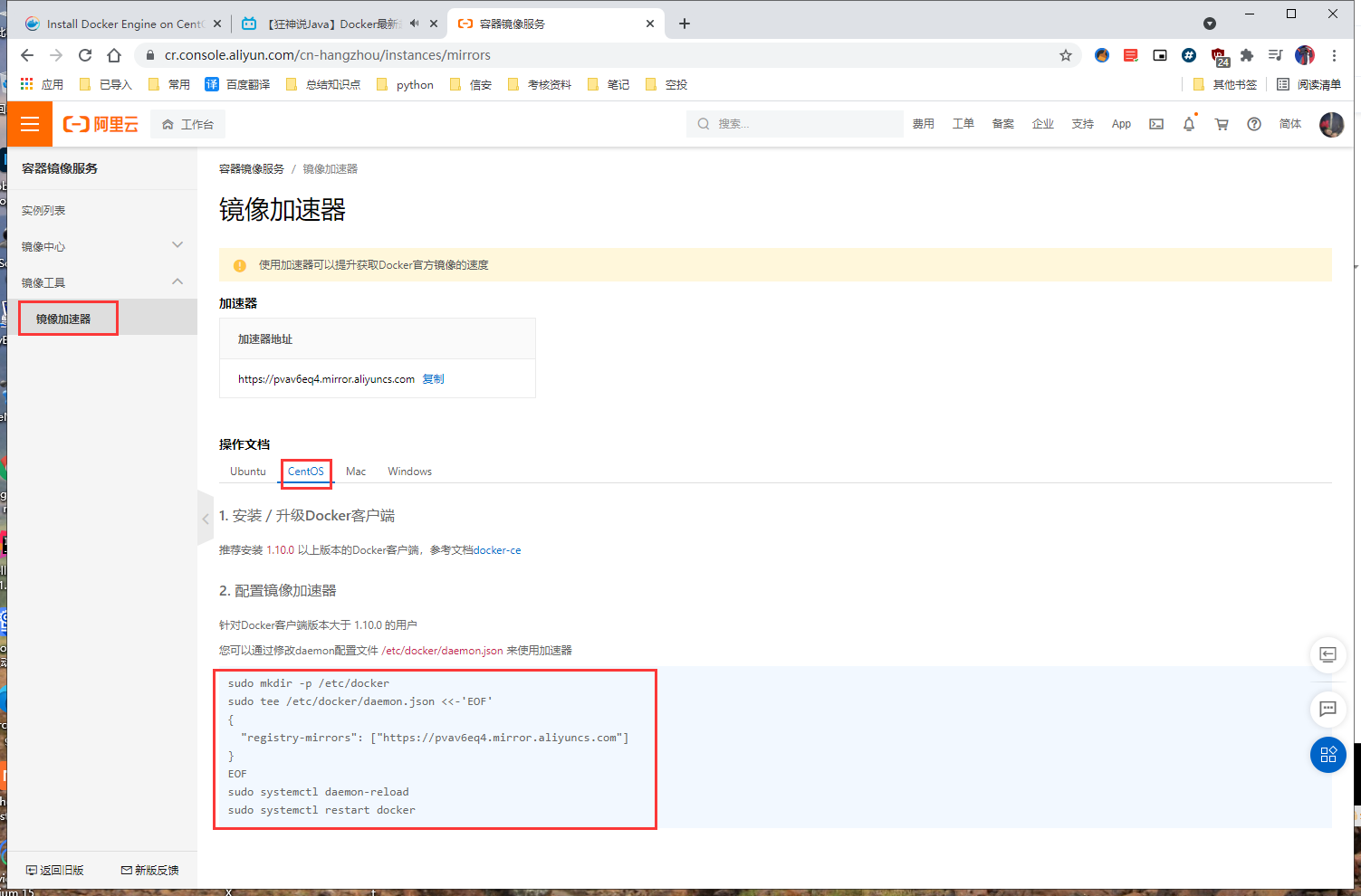Switch to the 狂神说Java Docker tab
Viewport: 1361px width, 896px height.
[340, 24]
